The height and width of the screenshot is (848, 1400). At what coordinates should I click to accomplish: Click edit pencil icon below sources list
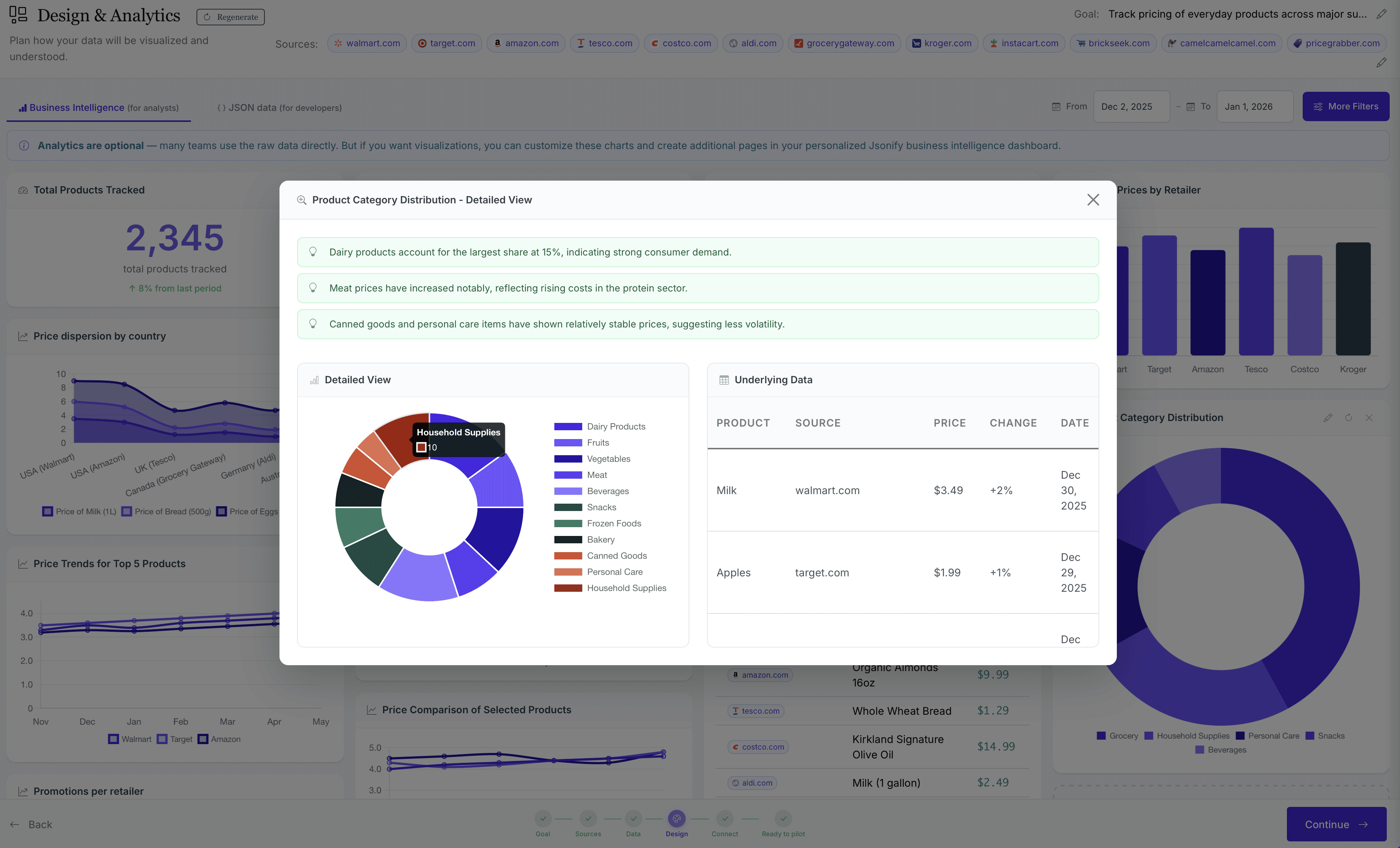pyautogui.click(x=1381, y=62)
